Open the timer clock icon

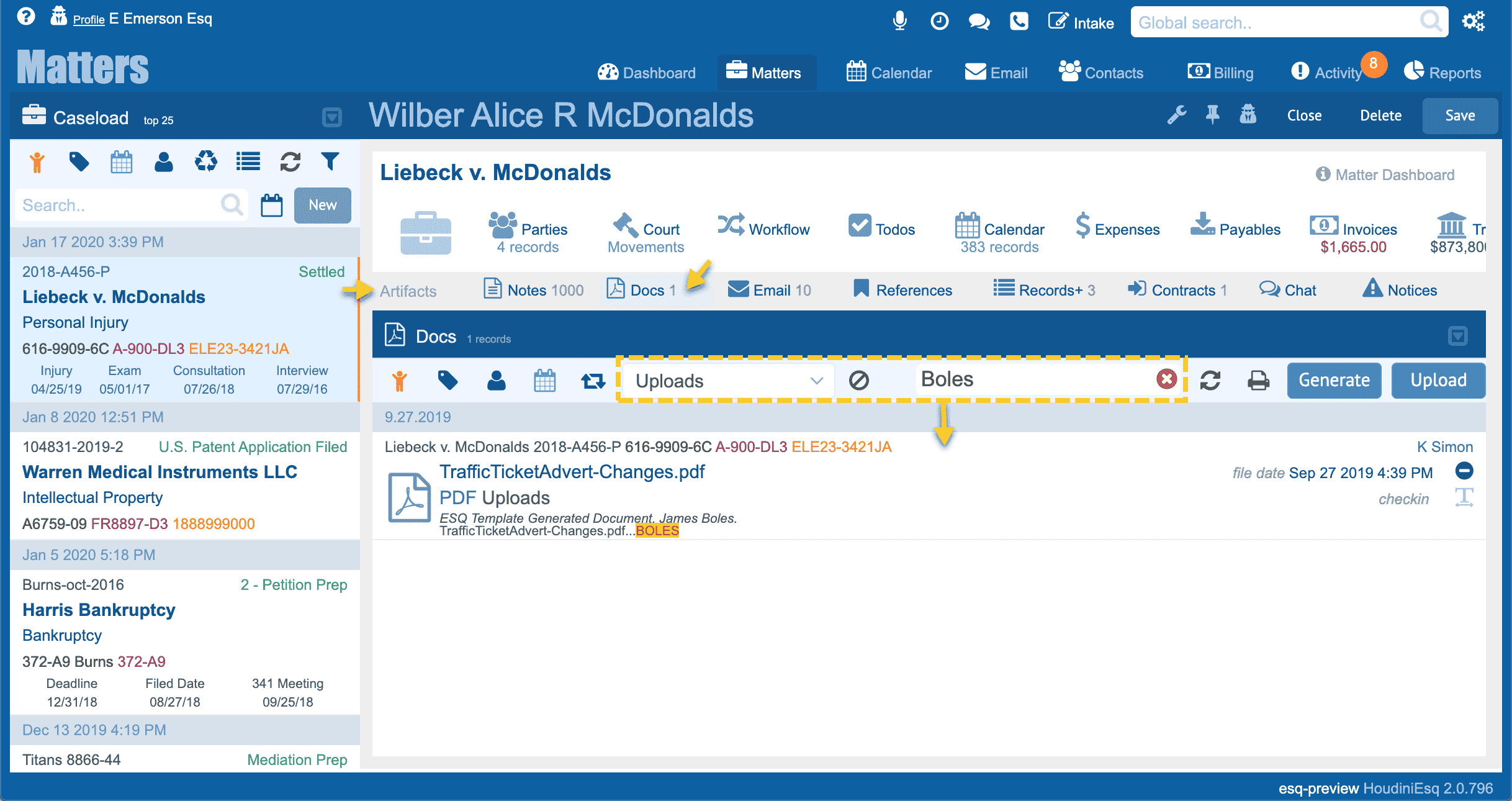click(x=939, y=22)
